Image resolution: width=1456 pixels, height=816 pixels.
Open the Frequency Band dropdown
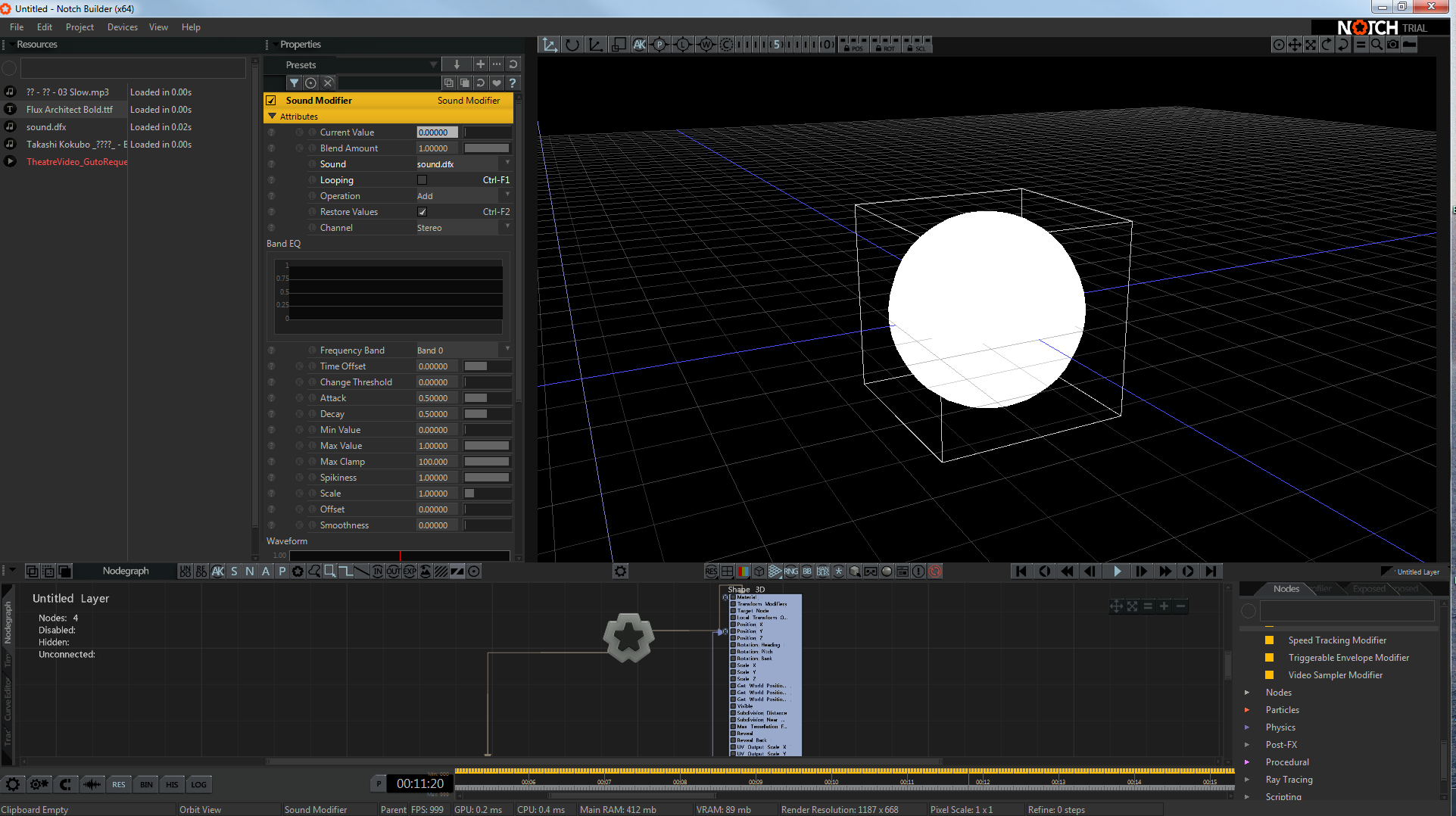coord(463,350)
